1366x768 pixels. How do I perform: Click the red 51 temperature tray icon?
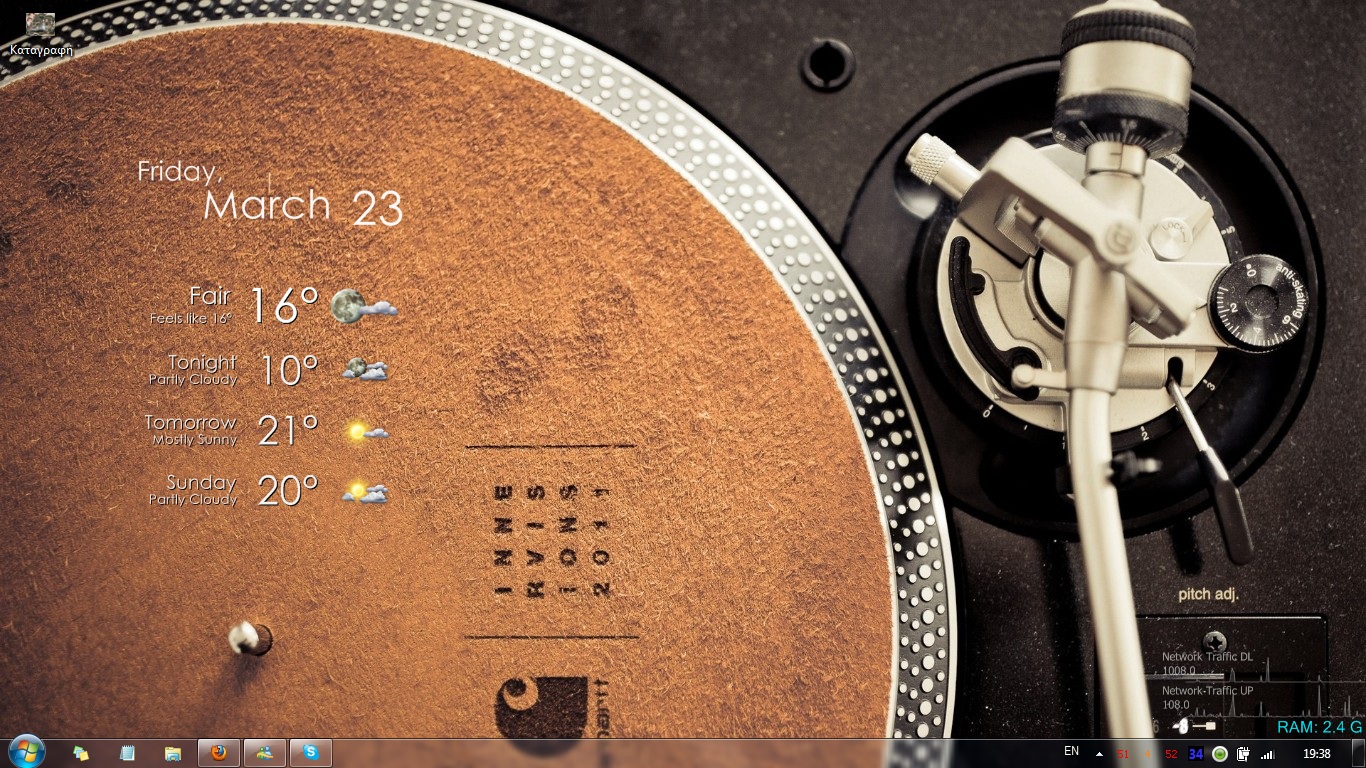[x=1123, y=754]
